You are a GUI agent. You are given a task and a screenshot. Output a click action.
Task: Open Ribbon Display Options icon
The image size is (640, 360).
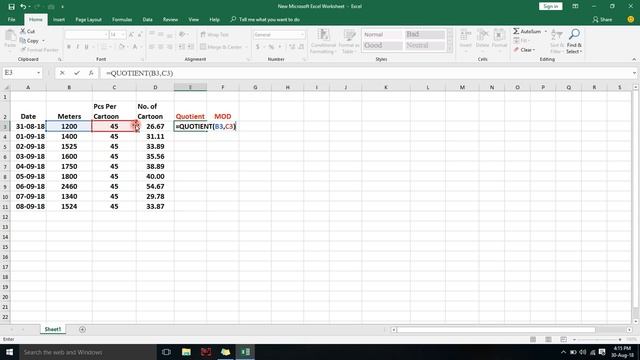click(575, 7)
